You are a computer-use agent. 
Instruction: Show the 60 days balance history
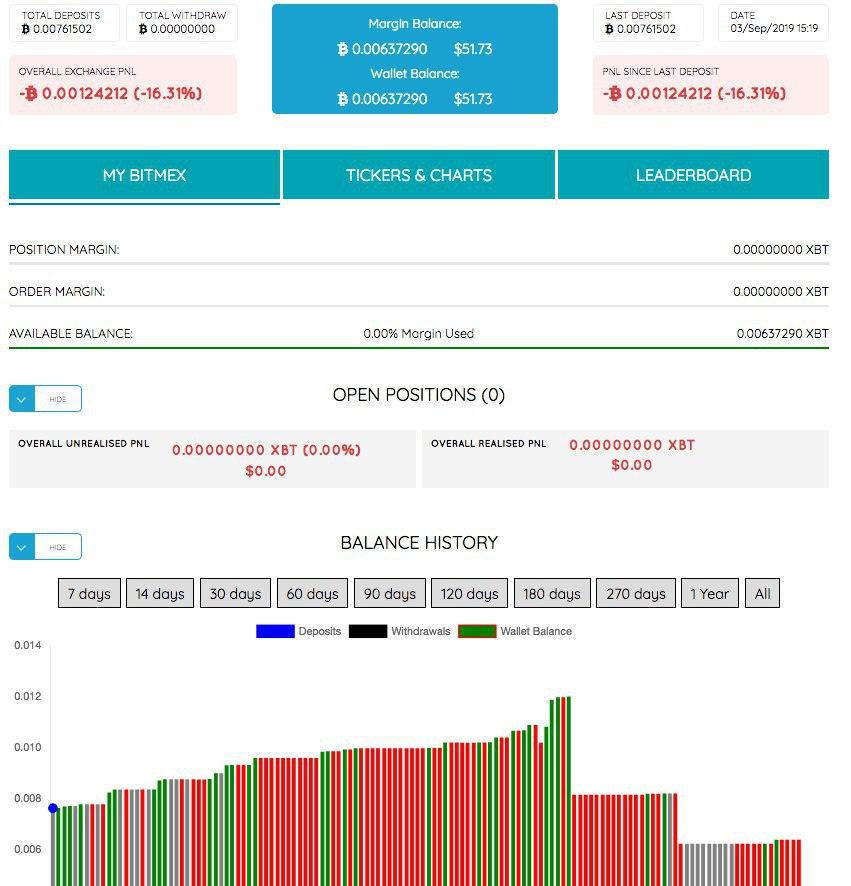(x=312, y=593)
